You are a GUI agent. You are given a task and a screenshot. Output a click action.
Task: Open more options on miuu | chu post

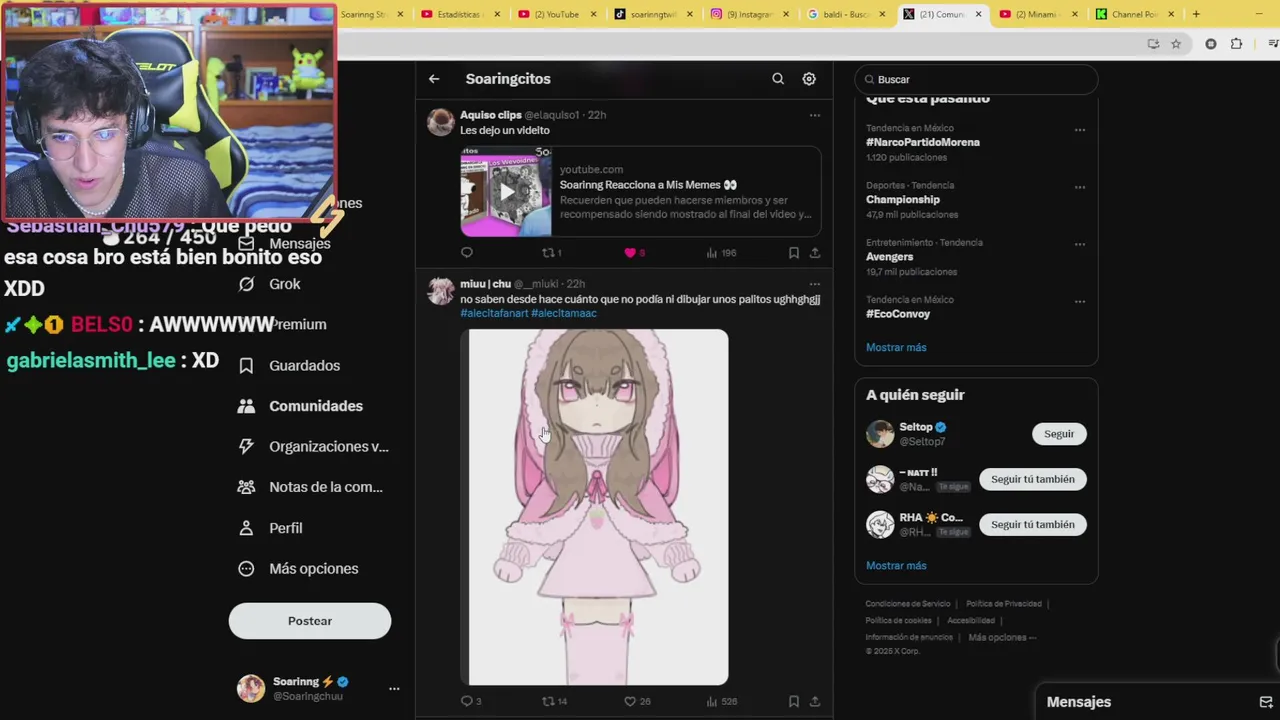click(x=815, y=284)
